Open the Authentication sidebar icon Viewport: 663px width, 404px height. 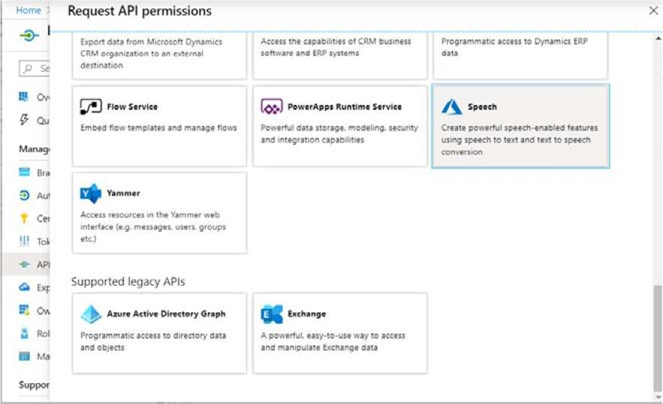(x=24, y=195)
